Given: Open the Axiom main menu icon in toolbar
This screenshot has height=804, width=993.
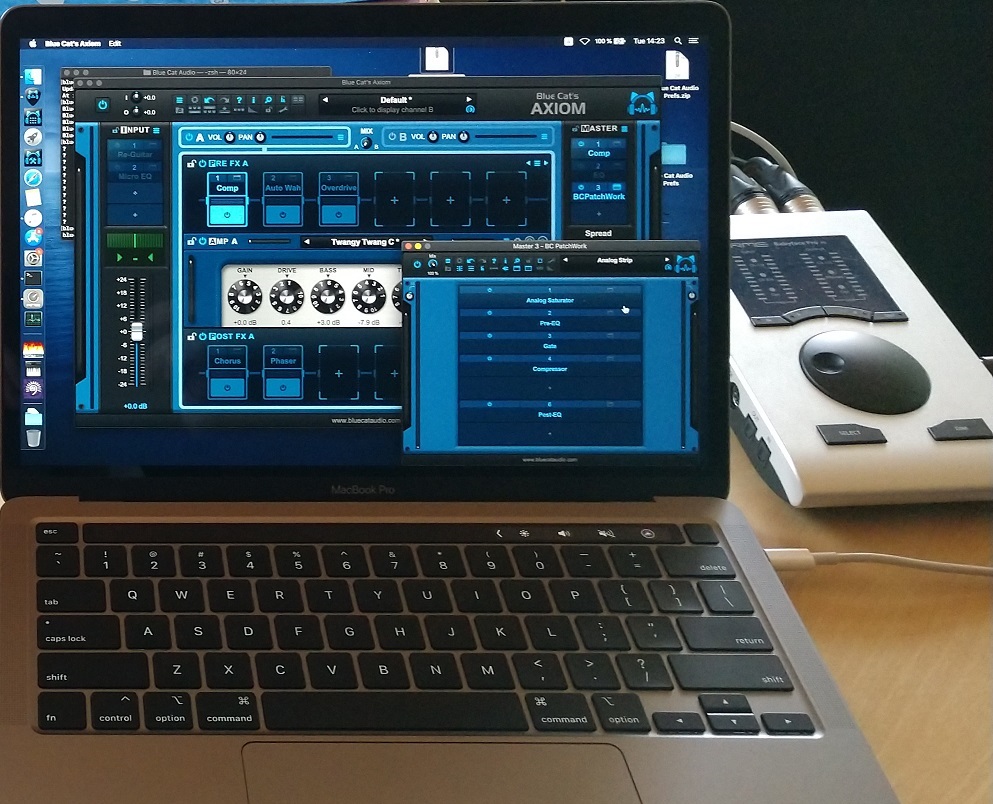Looking at the screenshot, I should pos(179,100).
